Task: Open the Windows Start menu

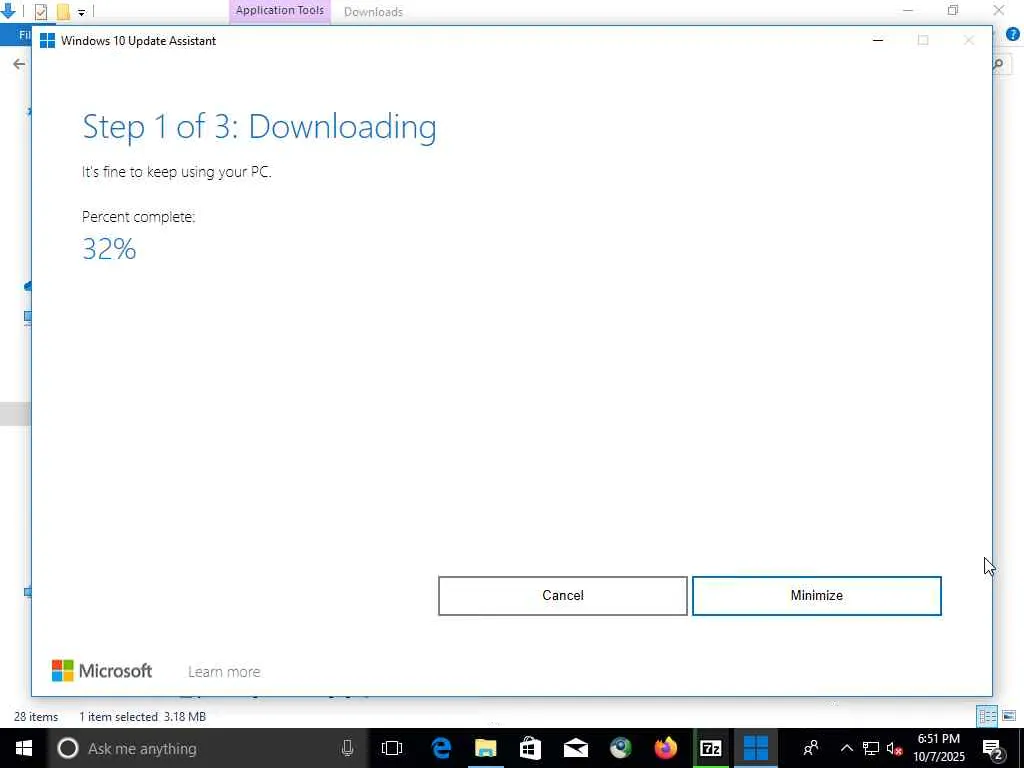Action: click(x=24, y=748)
